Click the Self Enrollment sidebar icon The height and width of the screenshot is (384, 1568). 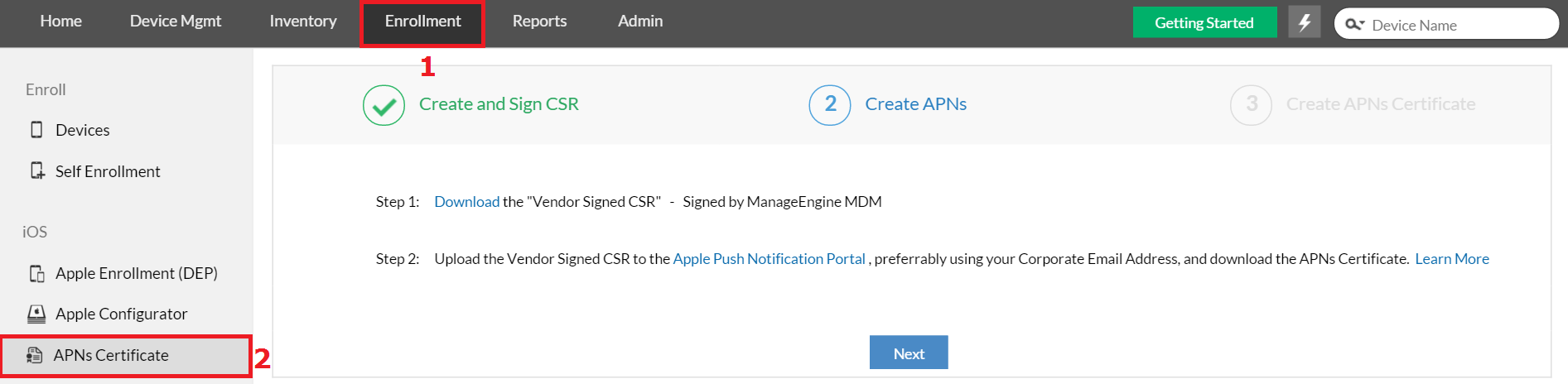37,170
